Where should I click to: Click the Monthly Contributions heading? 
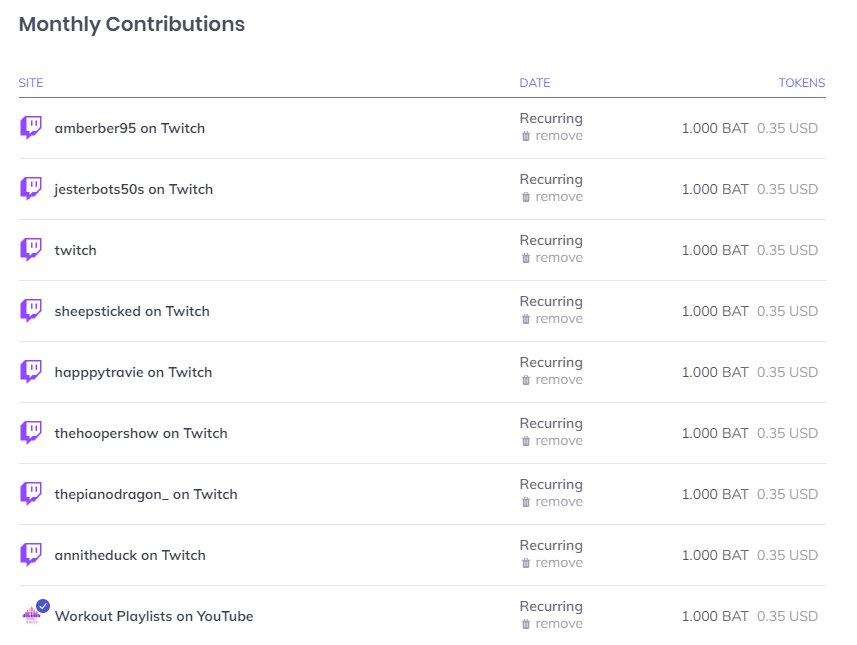click(x=132, y=24)
